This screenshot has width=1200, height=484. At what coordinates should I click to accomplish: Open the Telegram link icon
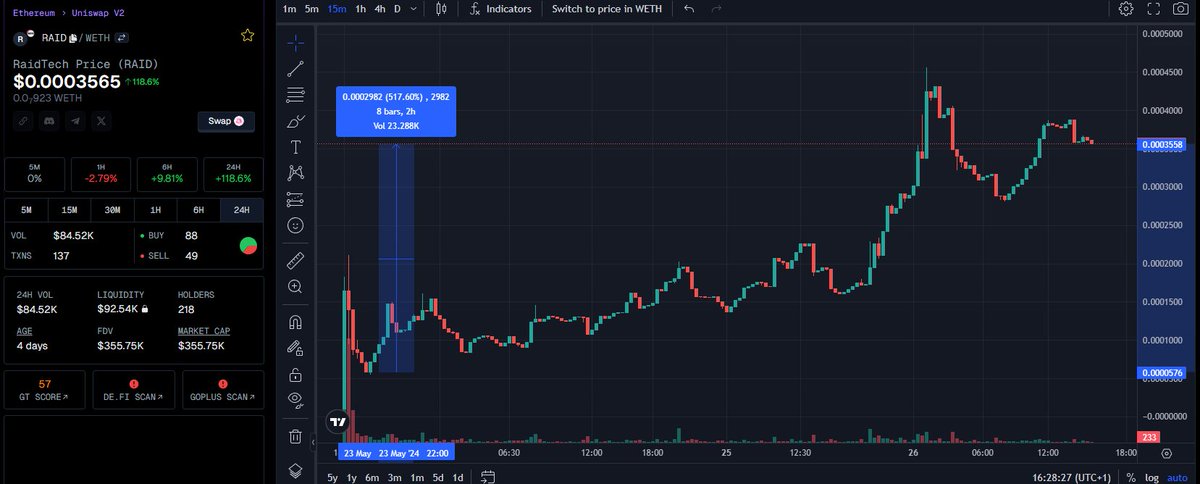tap(74, 120)
